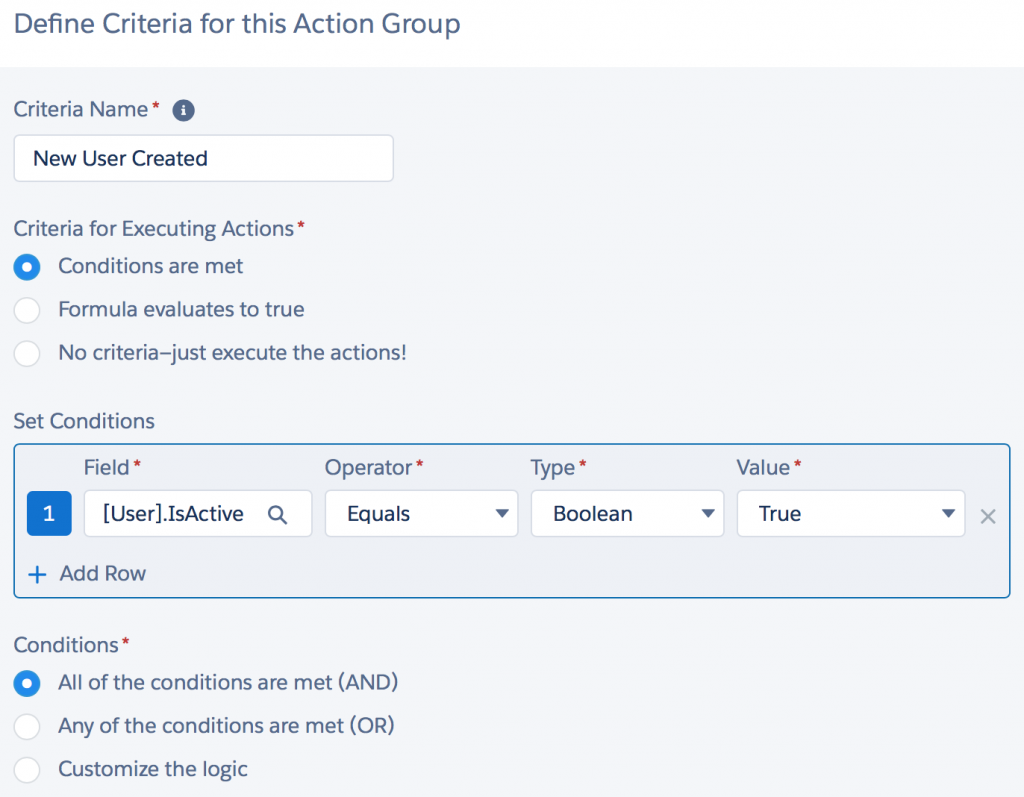
Task: Open the Equals operator dropdown
Action: [421, 513]
